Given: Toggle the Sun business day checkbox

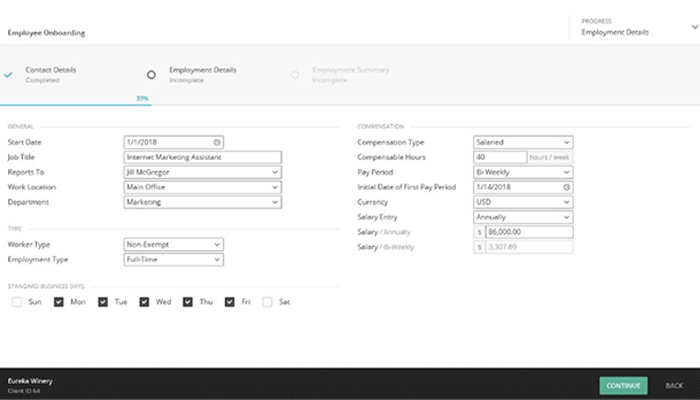Looking at the screenshot, I should (16, 301).
